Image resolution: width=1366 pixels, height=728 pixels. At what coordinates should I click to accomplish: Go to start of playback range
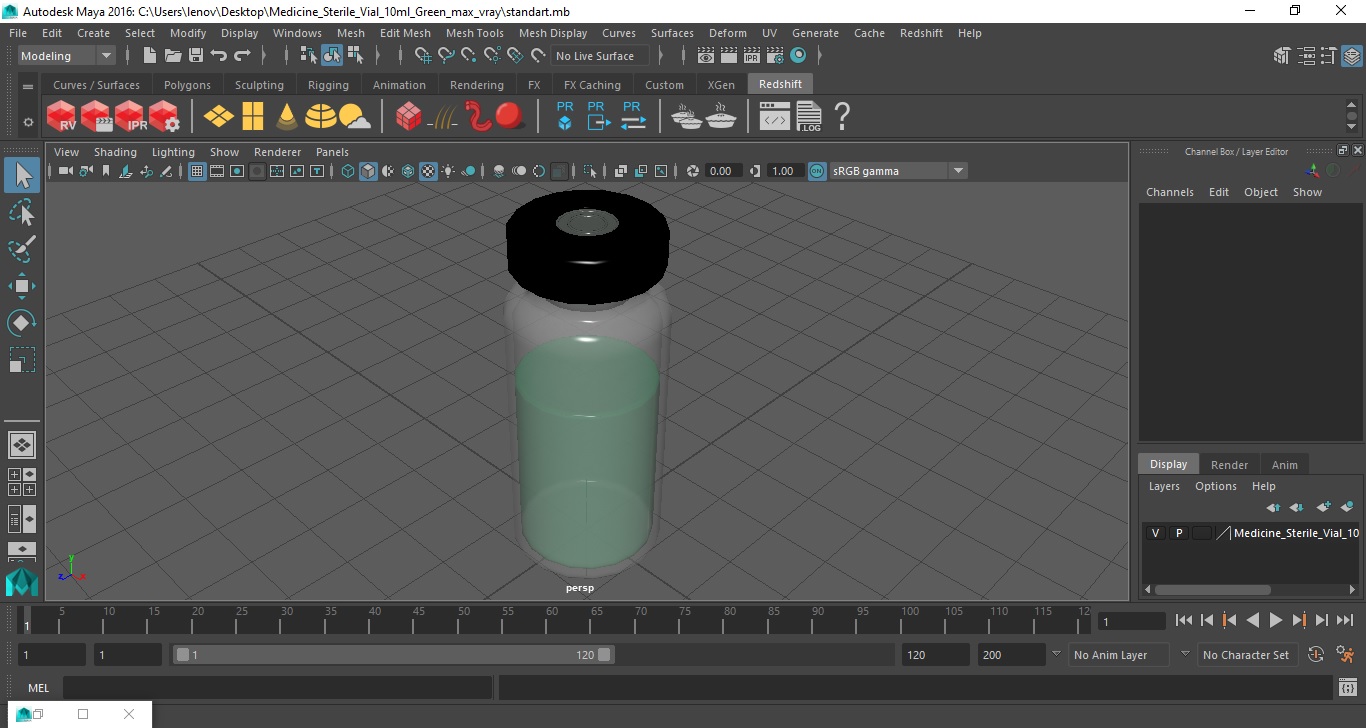[1184, 620]
